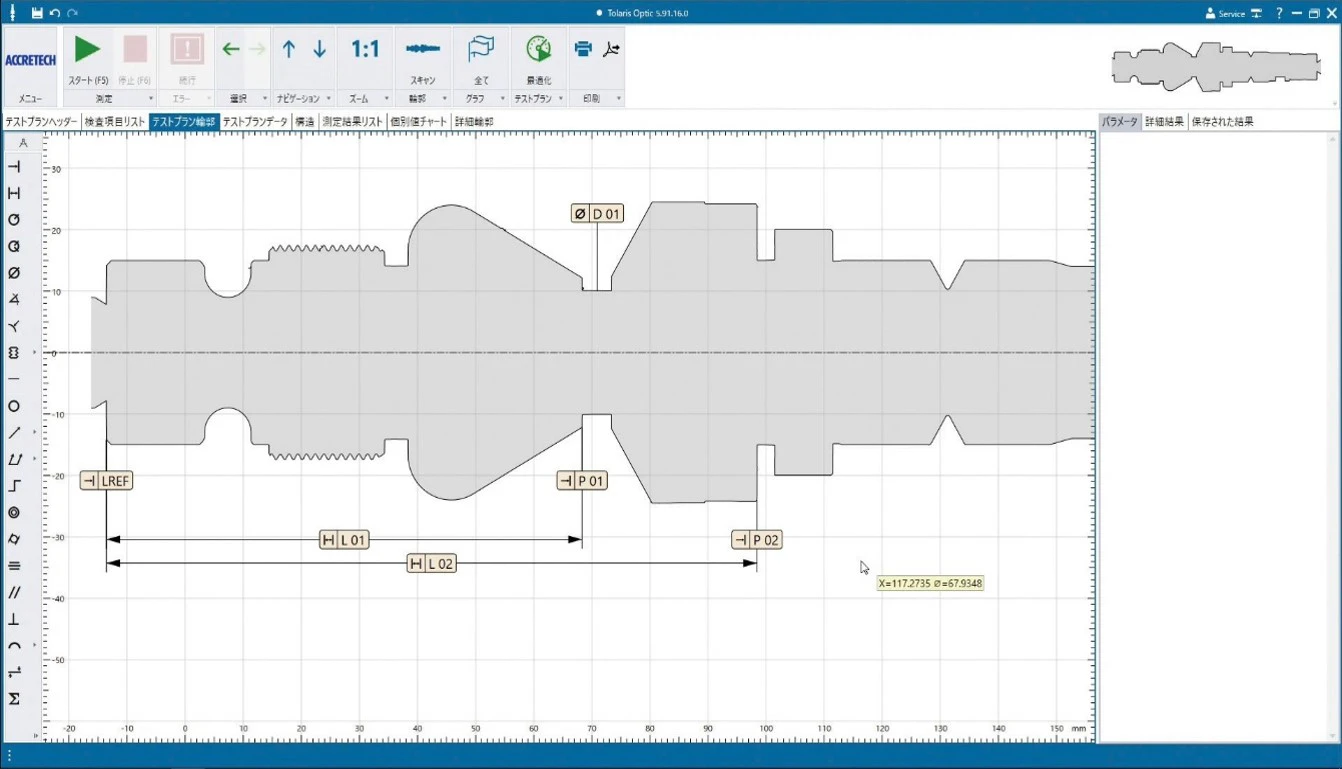Switch to 個別値チャート tab
This screenshot has width=1342, height=769.
click(419, 121)
